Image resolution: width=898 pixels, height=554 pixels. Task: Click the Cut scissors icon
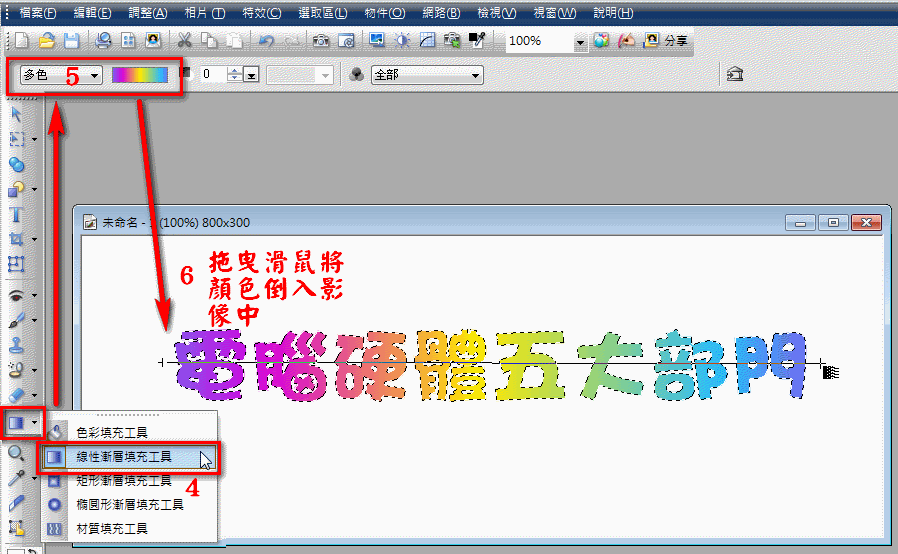pos(184,41)
